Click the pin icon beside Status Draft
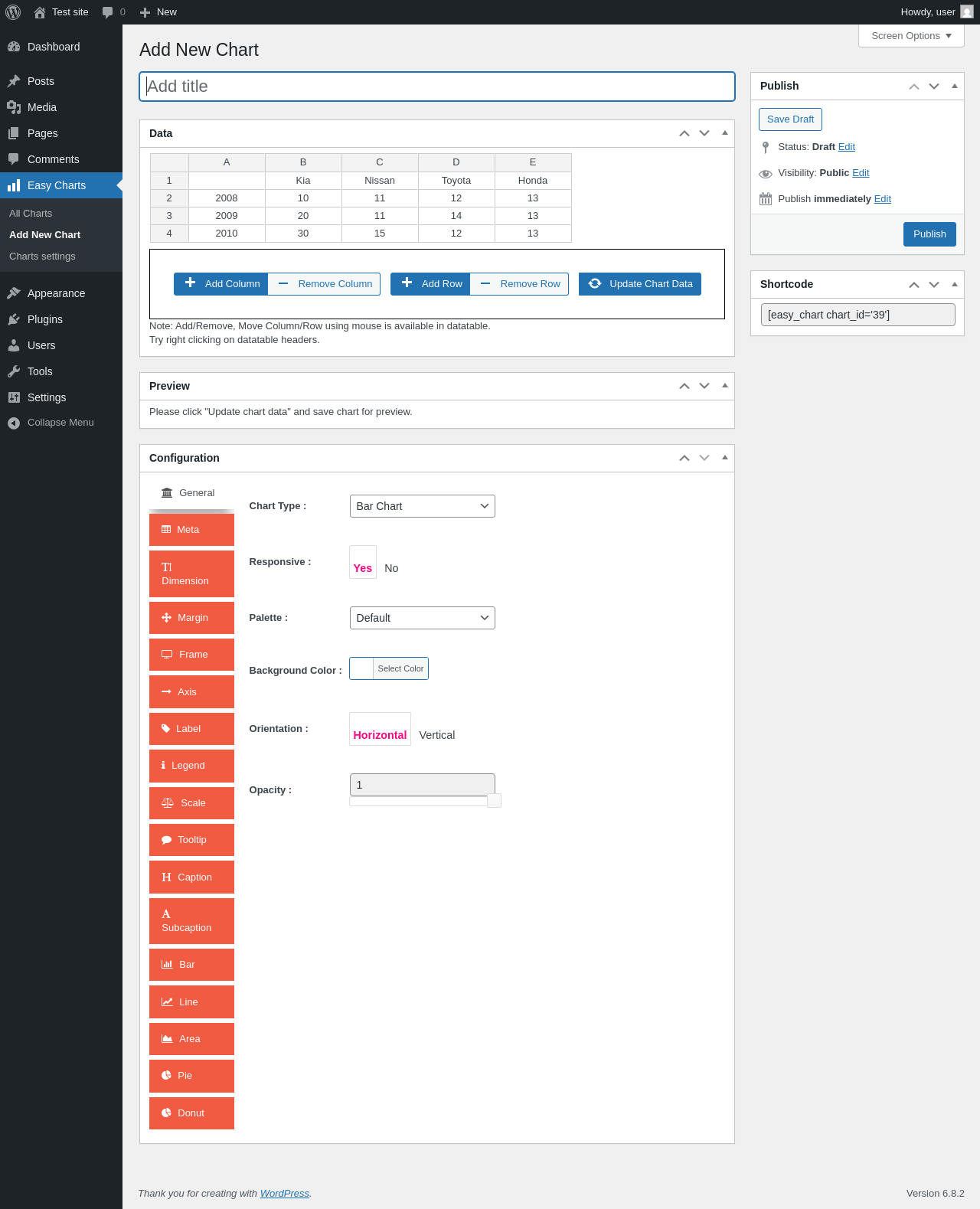The height and width of the screenshot is (1209, 980). 766,147
